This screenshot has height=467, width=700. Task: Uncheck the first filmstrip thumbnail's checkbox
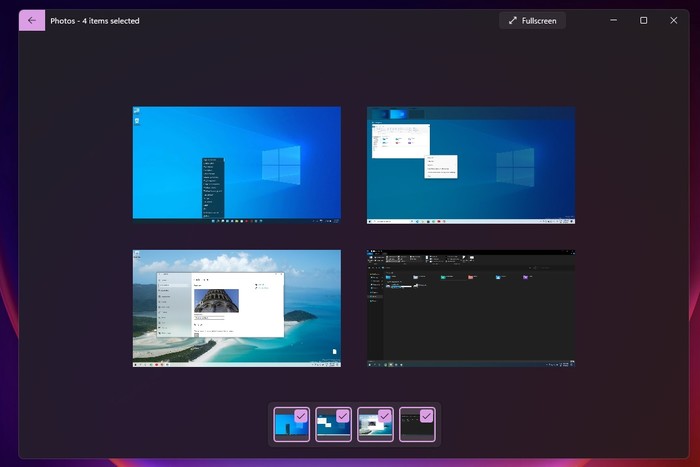point(302,415)
